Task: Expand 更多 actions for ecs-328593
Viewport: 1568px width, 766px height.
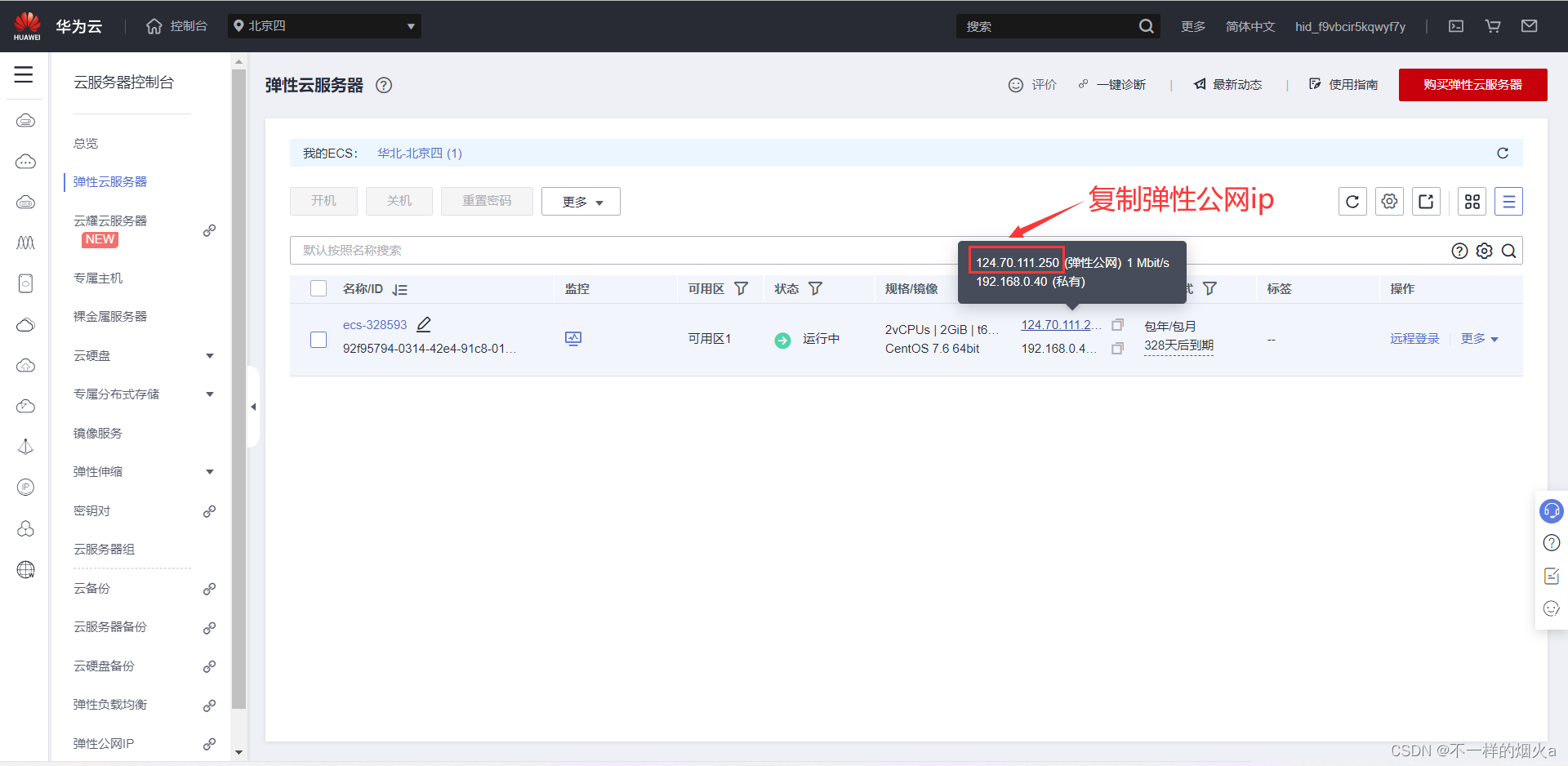Action: [x=1480, y=339]
